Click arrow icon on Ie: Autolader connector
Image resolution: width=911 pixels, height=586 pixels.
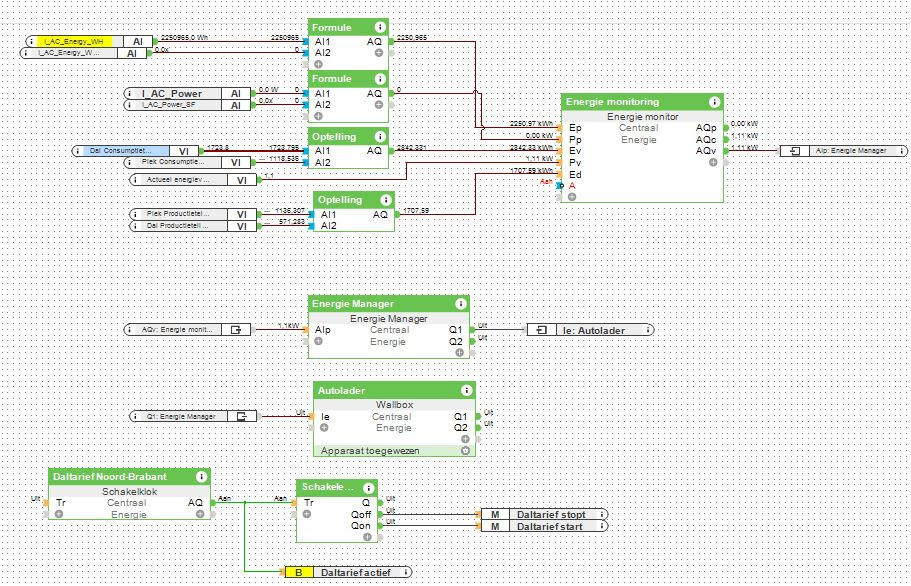[541, 329]
